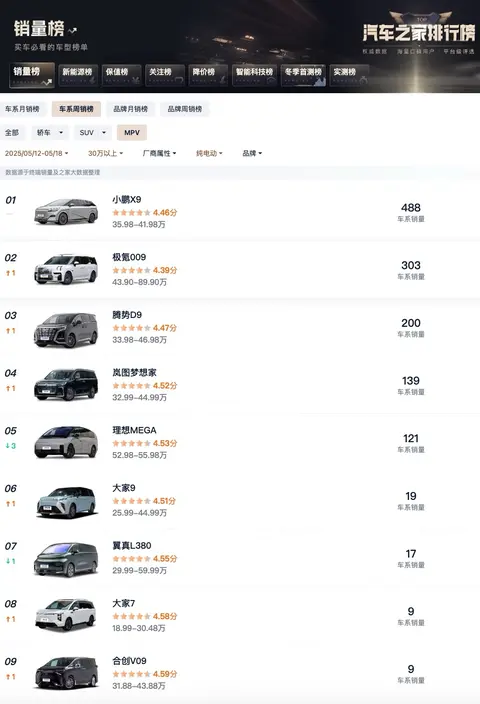Open the 品牌 filter dropdown

[x=252, y=154]
